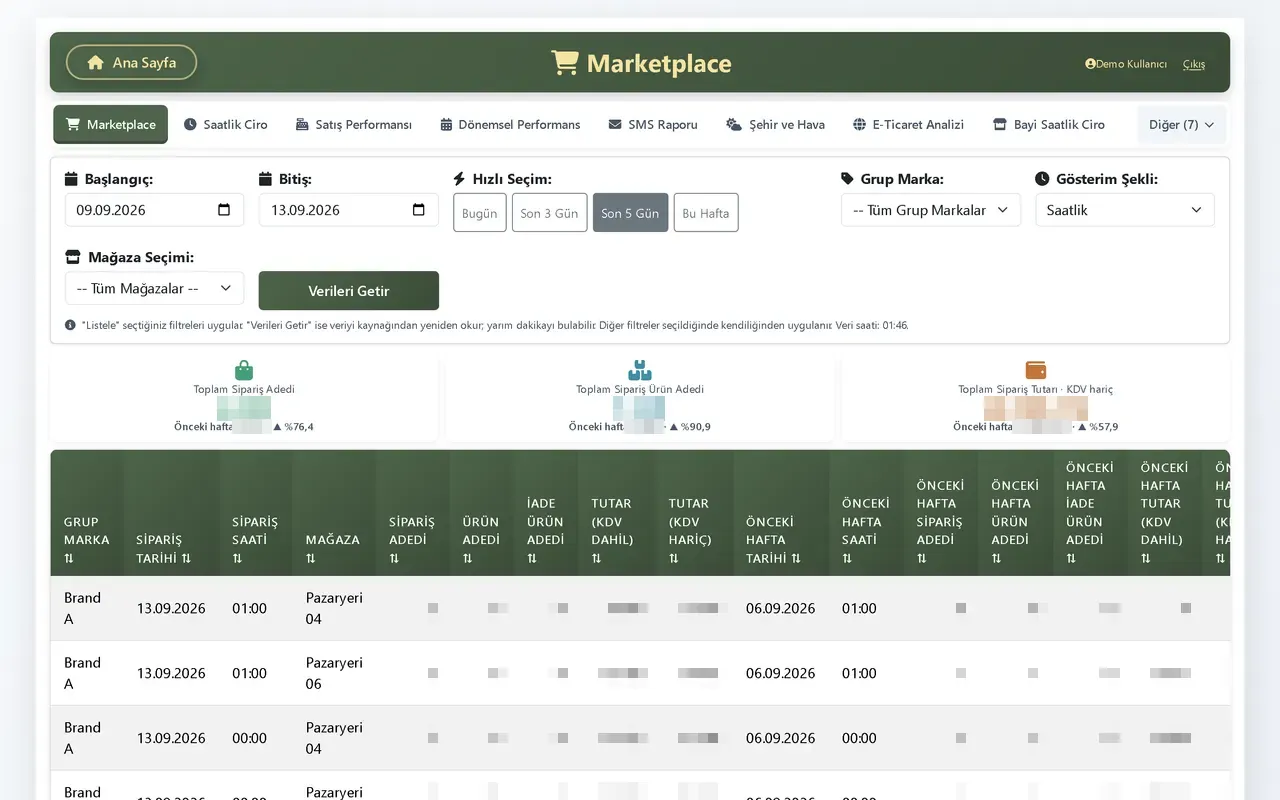Select the Bu Hafta quick filter

(x=706, y=213)
